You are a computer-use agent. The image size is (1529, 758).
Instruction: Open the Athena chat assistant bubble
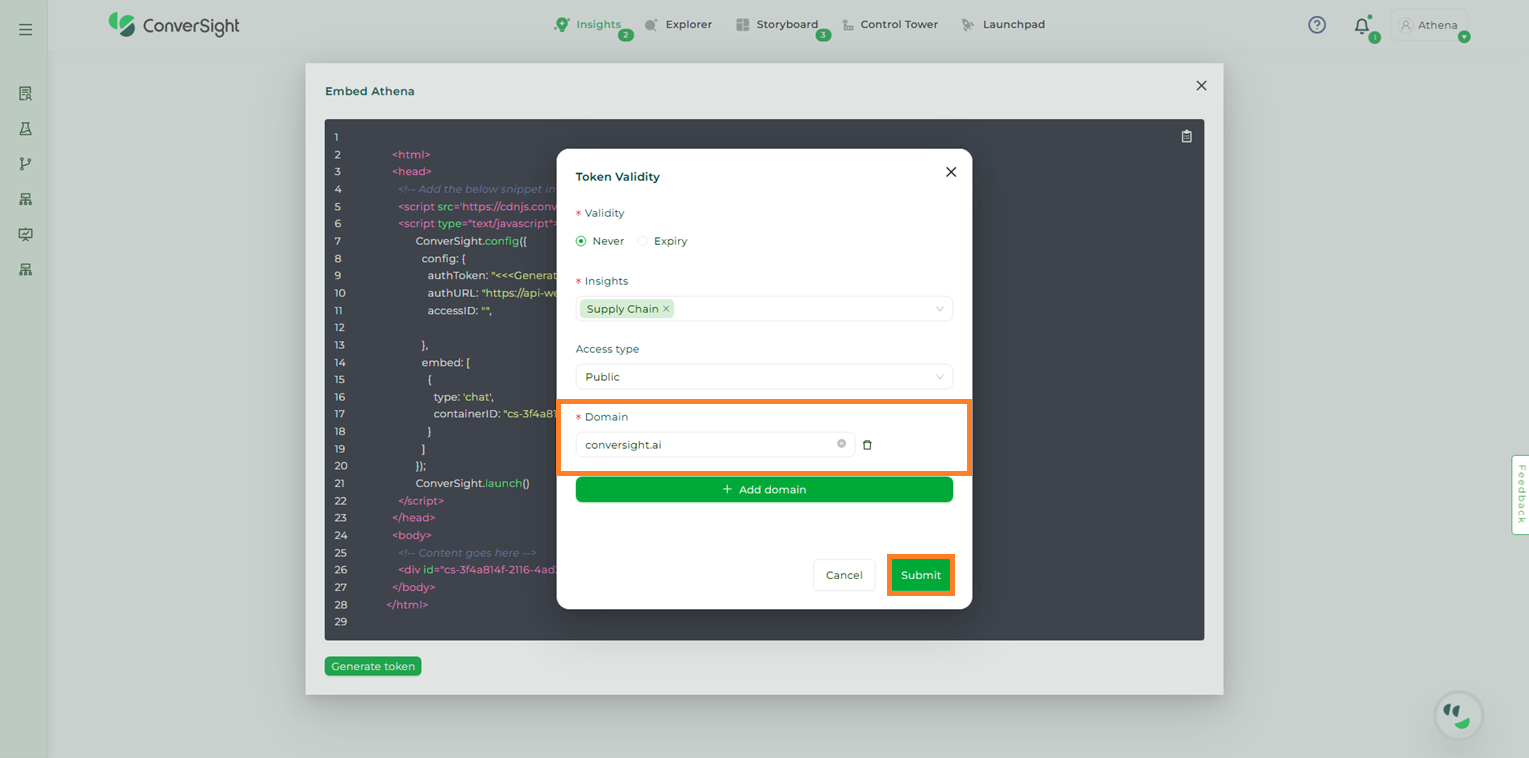1458,715
